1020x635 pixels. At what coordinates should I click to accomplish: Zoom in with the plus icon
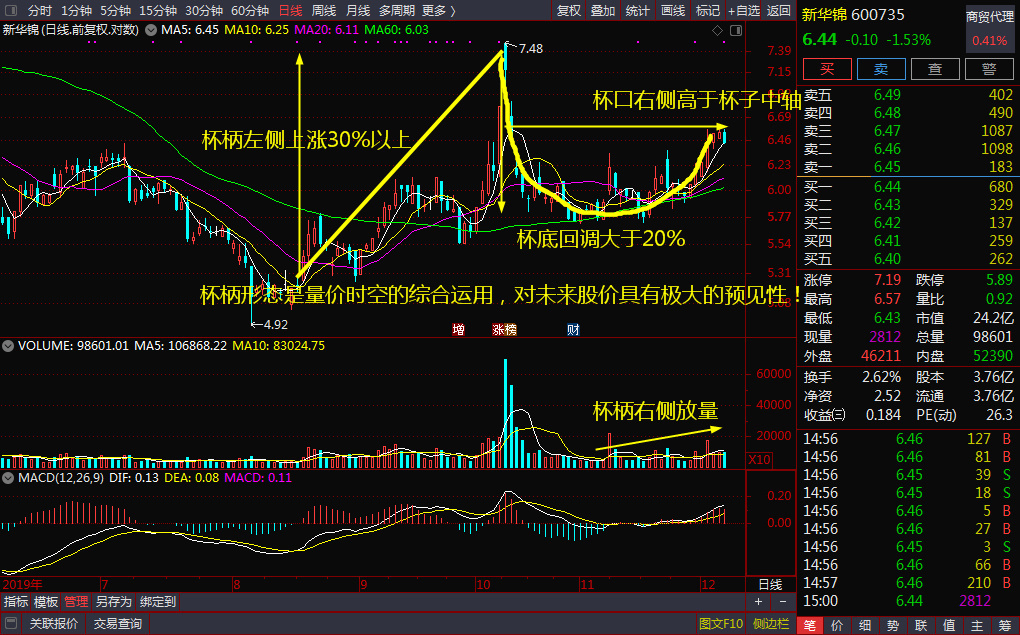[x=758, y=601]
